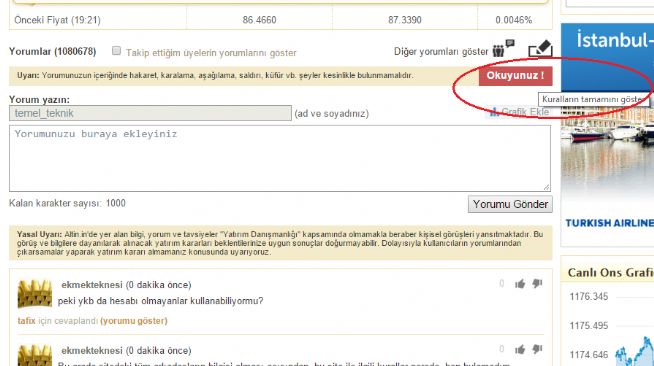654x366 pixels.
Task: Submit with the Yorumu Gönder button
Action: pyautogui.click(x=510, y=204)
